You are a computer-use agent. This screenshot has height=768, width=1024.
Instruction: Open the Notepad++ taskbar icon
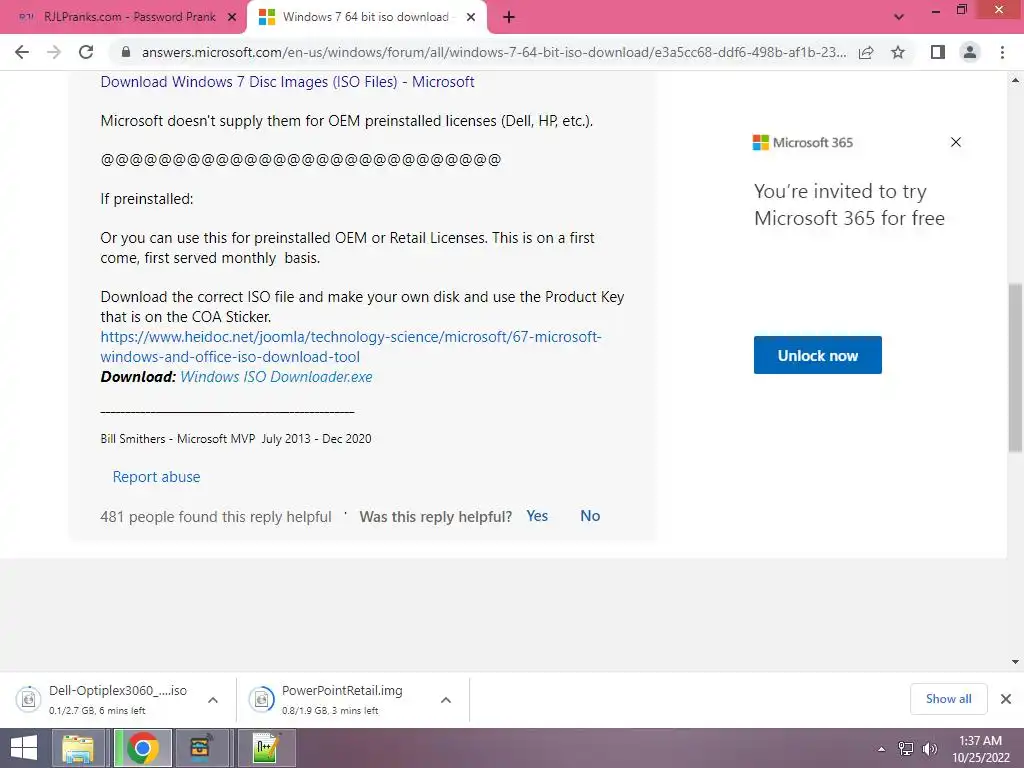[267, 748]
